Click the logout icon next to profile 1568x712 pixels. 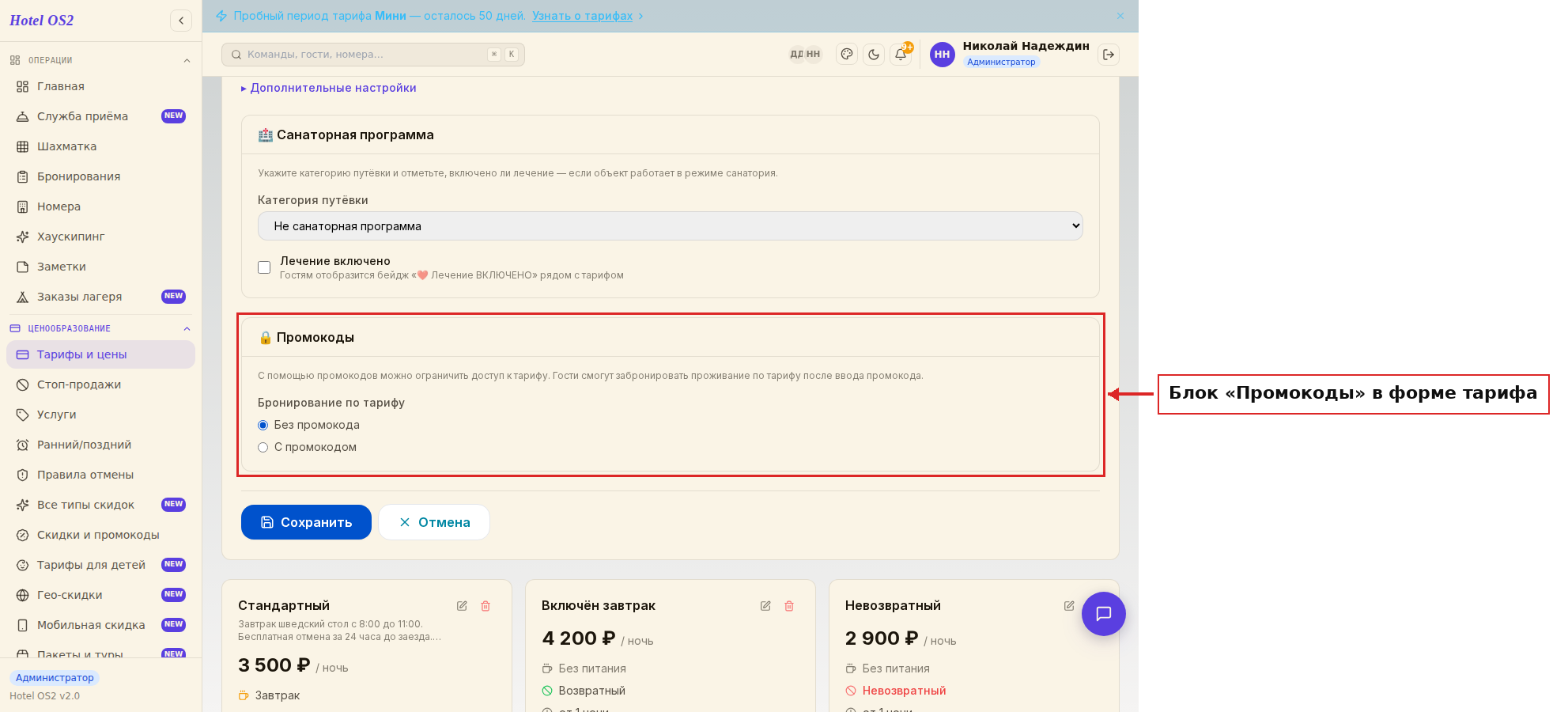click(x=1109, y=55)
